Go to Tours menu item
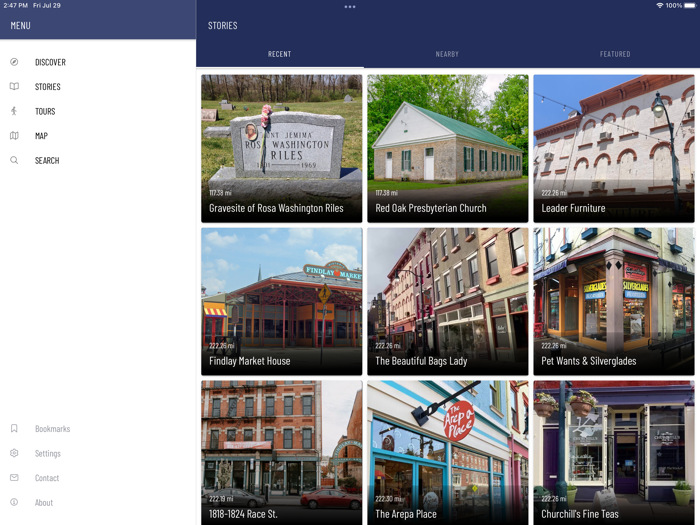Screen dimensions: 700x525 tap(45, 111)
